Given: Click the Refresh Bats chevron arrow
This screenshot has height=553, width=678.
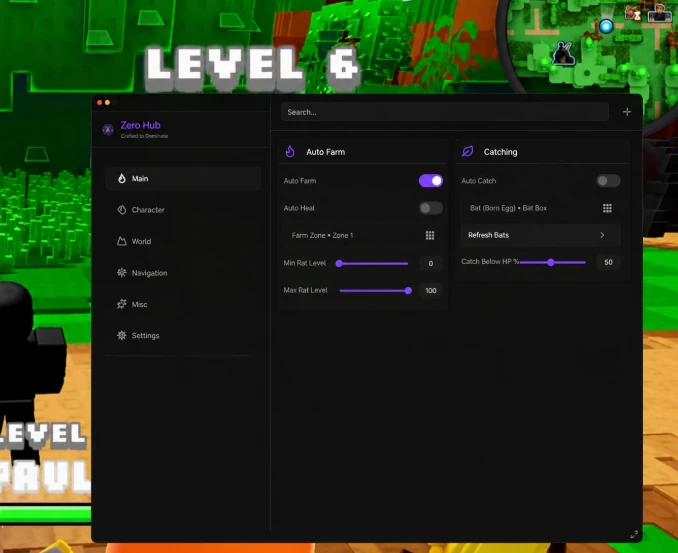Looking at the screenshot, I should tap(602, 235).
